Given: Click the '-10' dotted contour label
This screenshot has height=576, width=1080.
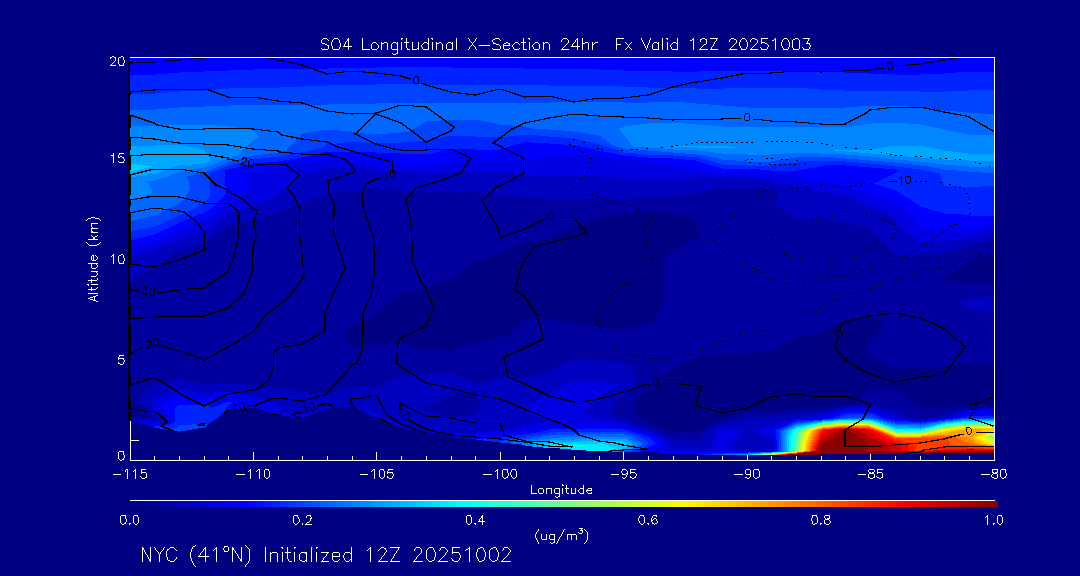Looking at the screenshot, I should (902, 180).
